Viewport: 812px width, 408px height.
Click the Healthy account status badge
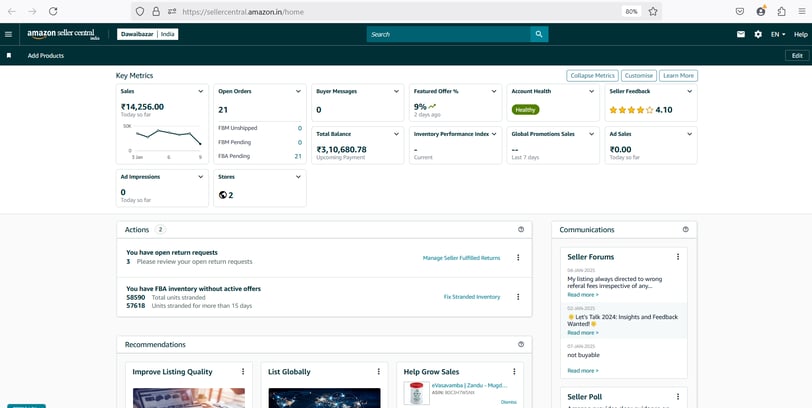[x=525, y=110]
